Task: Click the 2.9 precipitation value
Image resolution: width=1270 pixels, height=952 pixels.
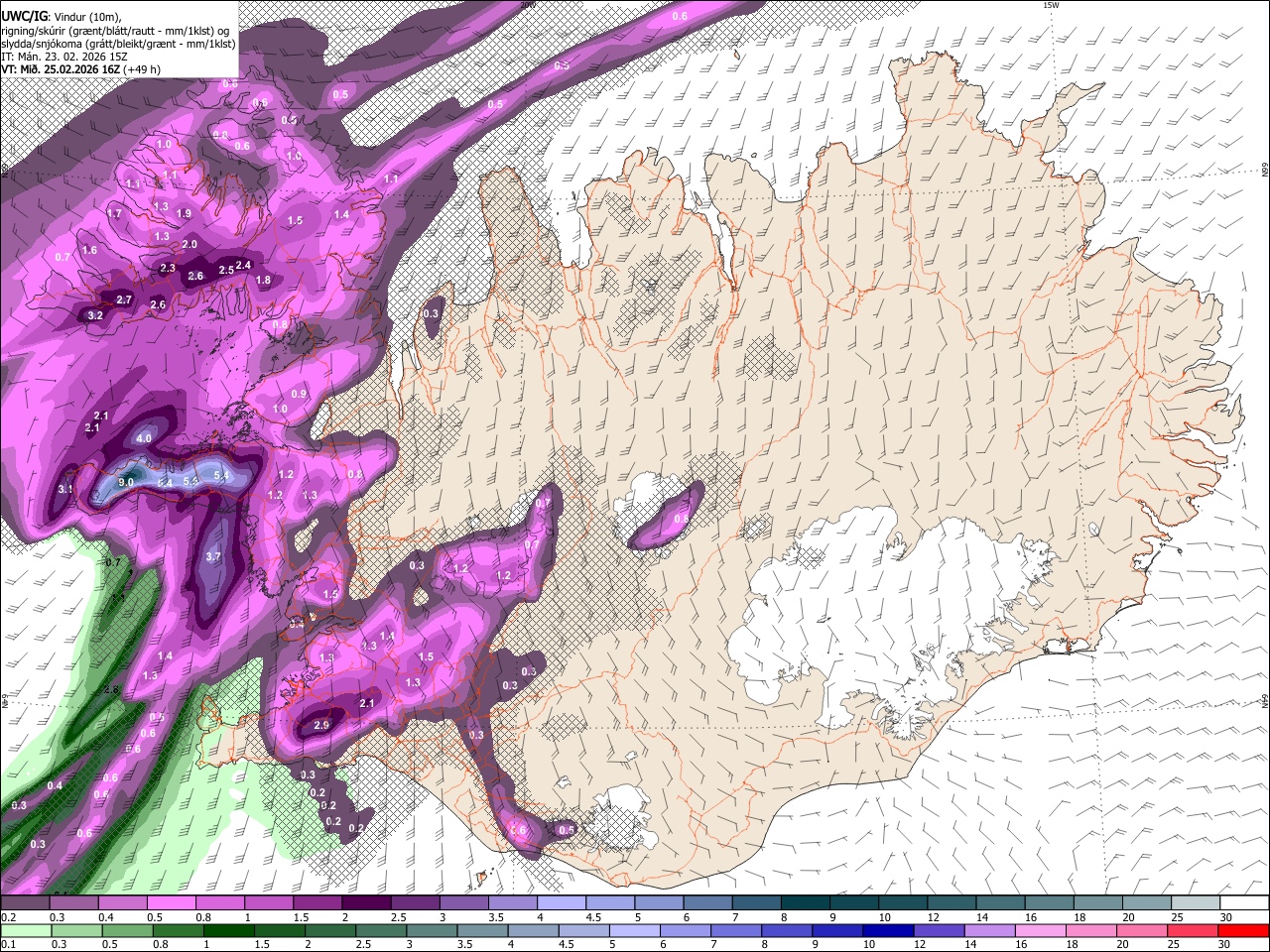Action: [x=321, y=725]
